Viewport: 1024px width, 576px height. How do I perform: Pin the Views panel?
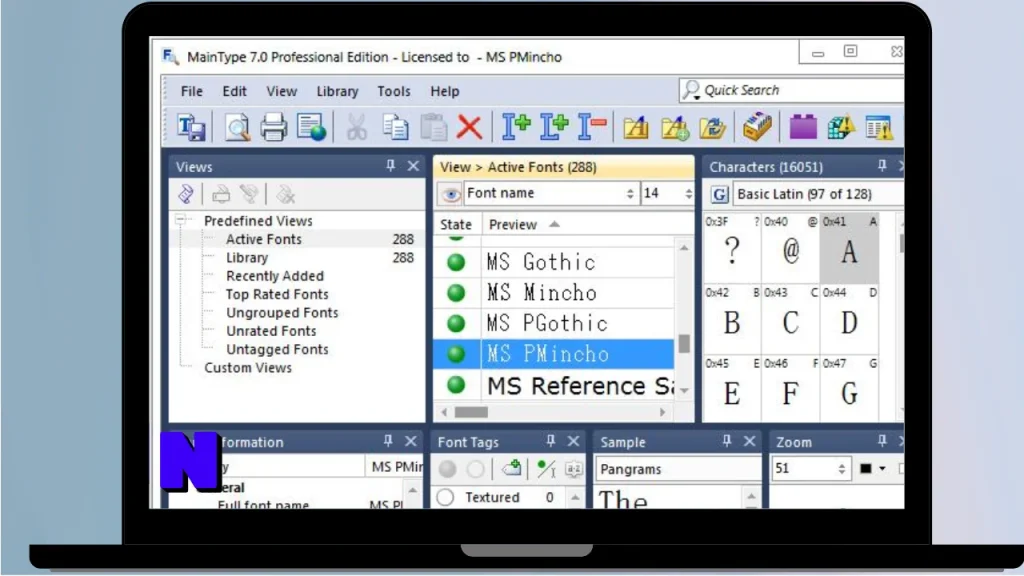(x=391, y=166)
